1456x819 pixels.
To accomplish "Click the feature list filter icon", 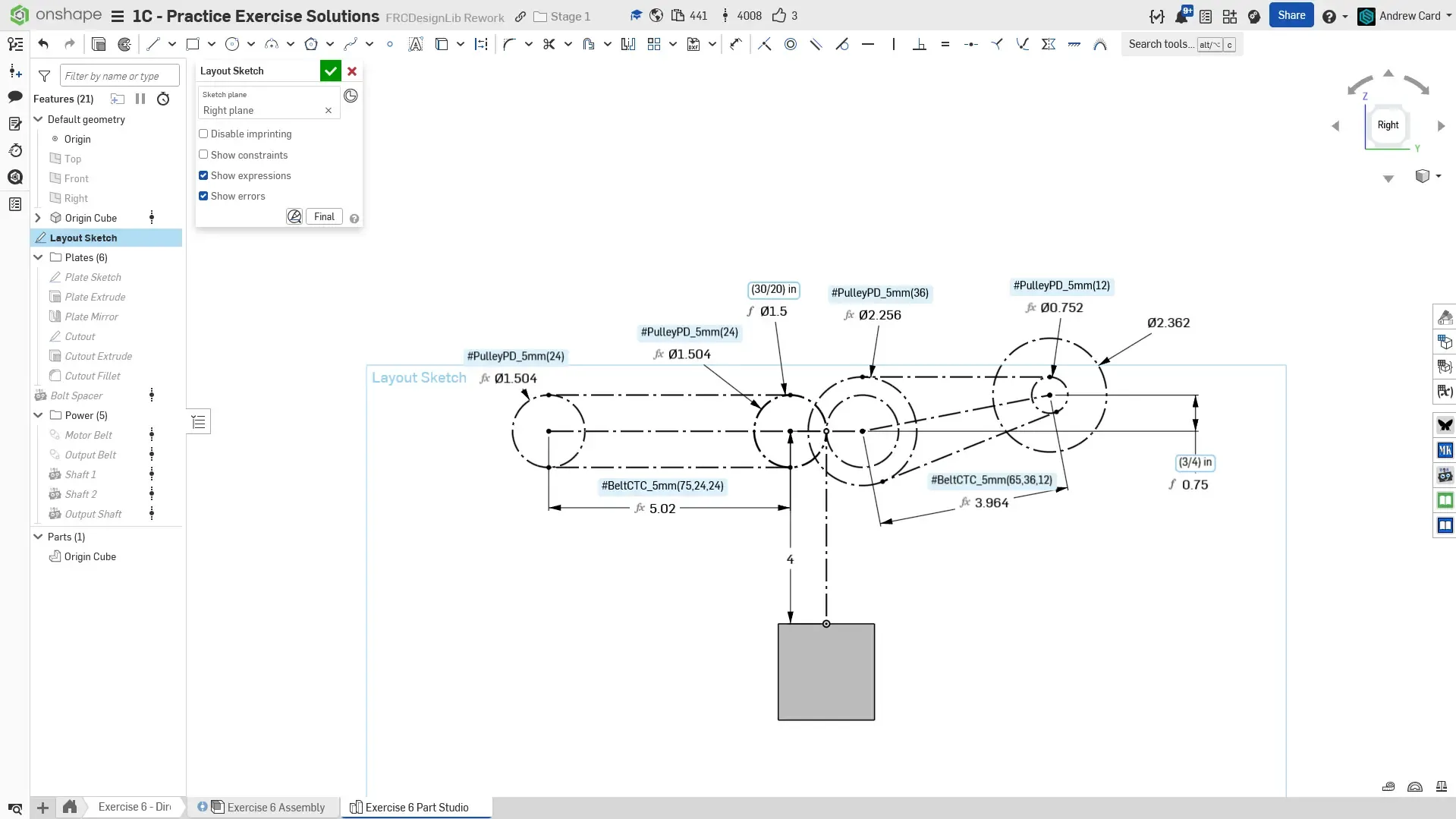I will pyautogui.click(x=44, y=76).
